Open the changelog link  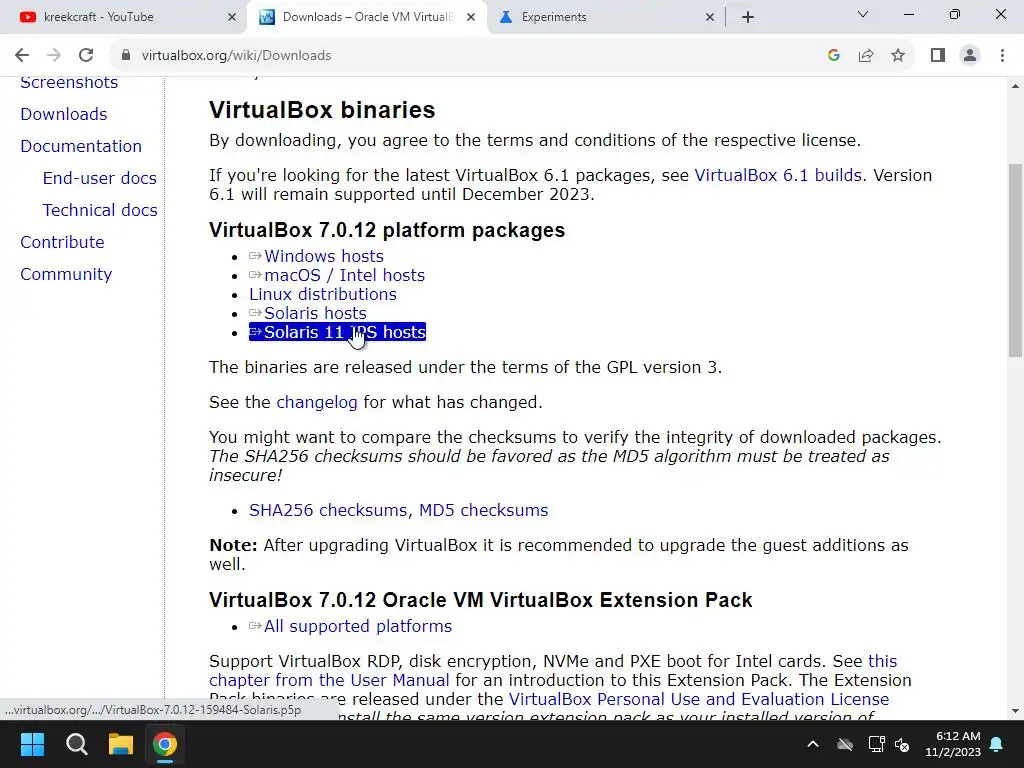tap(317, 402)
